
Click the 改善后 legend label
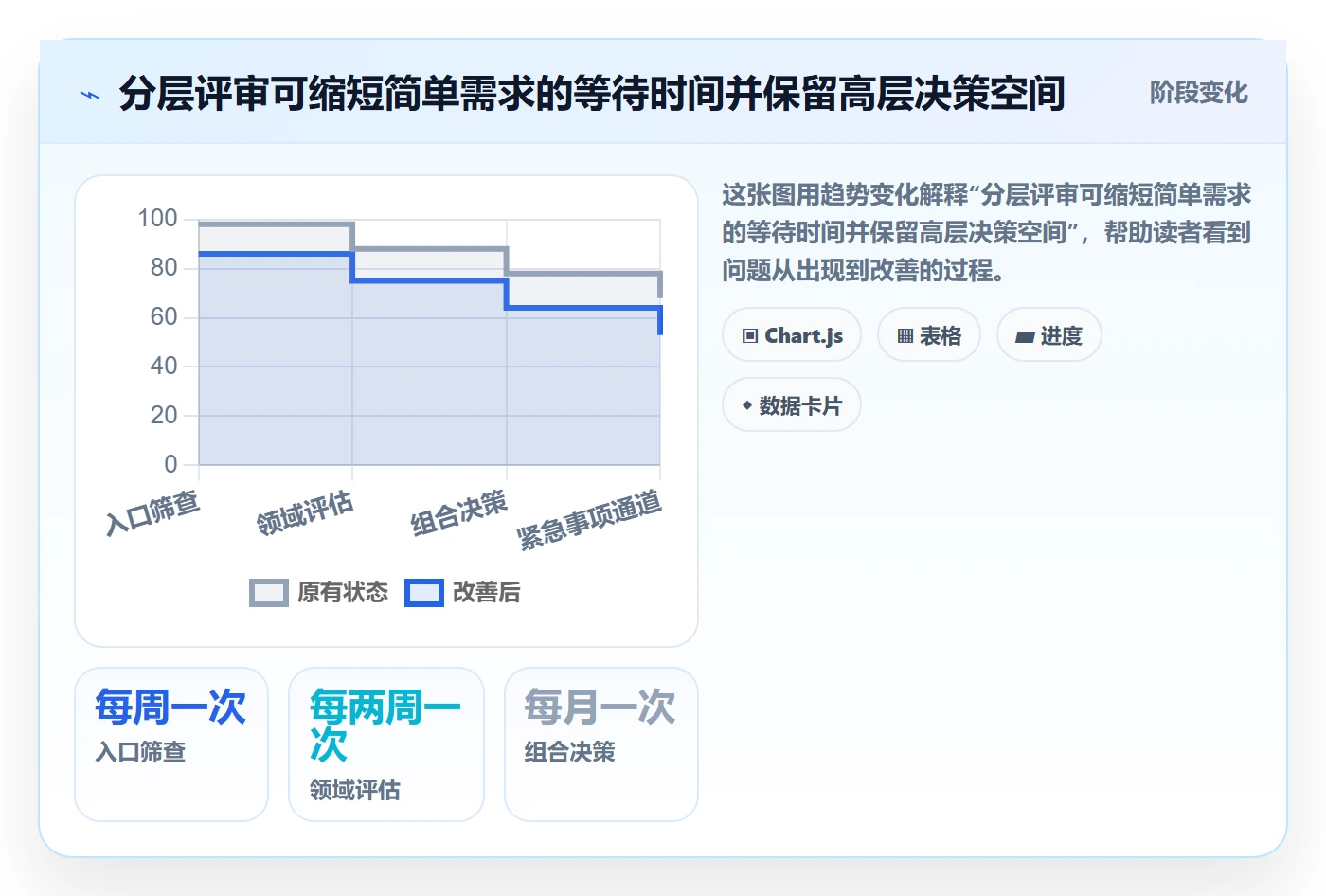[x=487, y=593]
